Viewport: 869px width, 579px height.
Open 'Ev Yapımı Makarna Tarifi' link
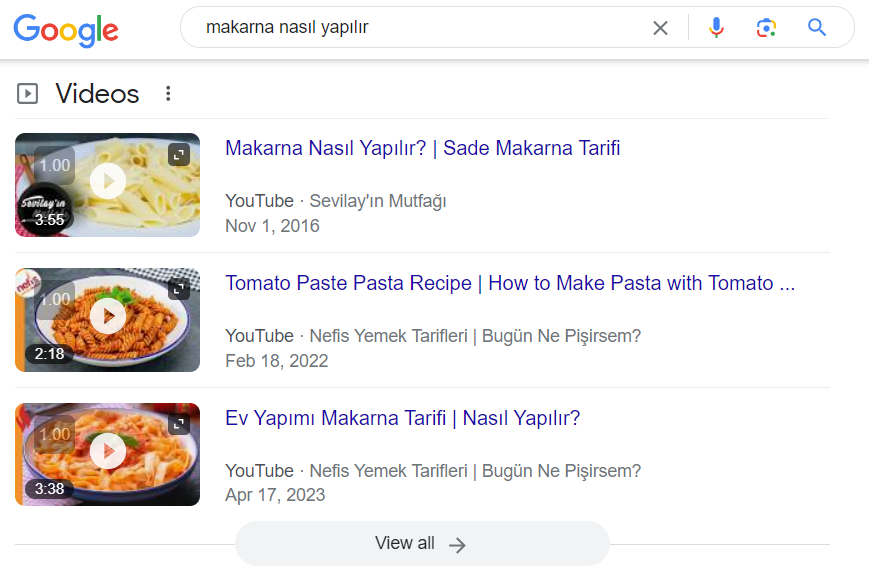[x=402, y=419]
